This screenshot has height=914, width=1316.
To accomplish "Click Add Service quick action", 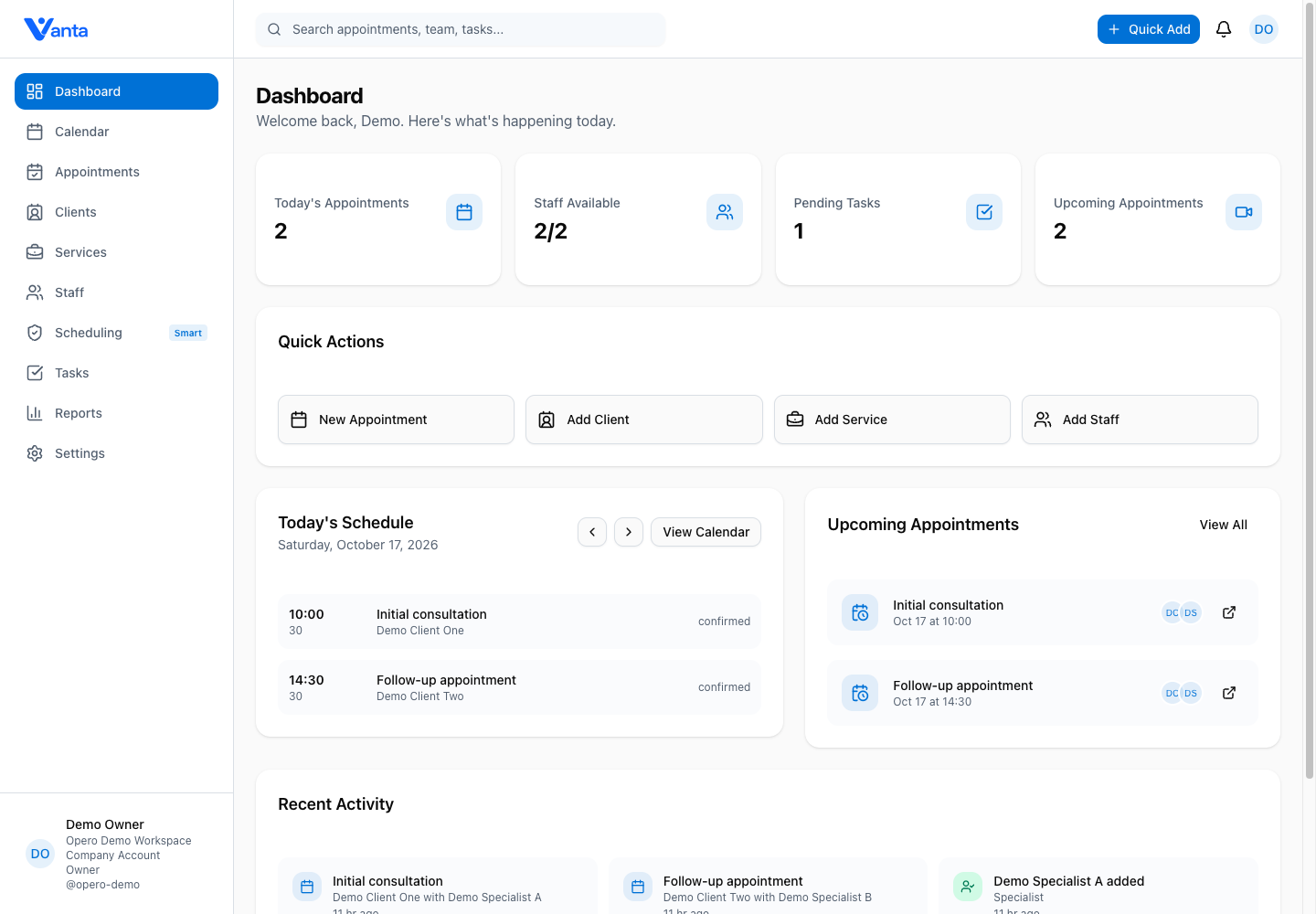I will tap(892, 420).
